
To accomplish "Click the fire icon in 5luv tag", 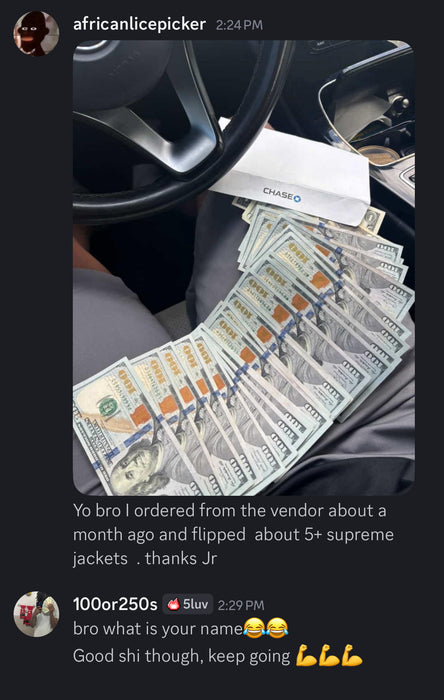I will 174,604.
